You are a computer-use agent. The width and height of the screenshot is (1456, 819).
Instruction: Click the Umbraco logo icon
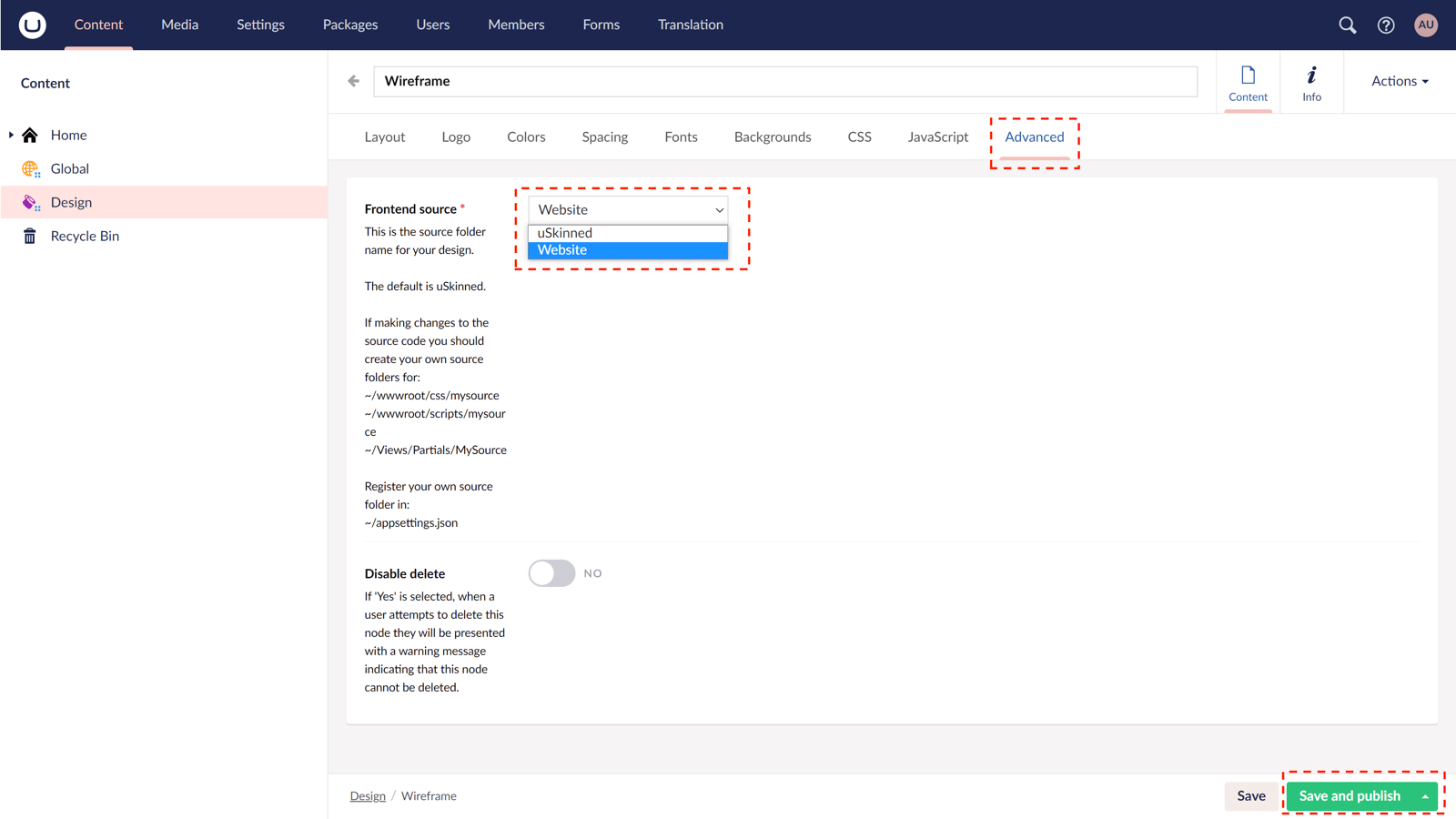32,25
